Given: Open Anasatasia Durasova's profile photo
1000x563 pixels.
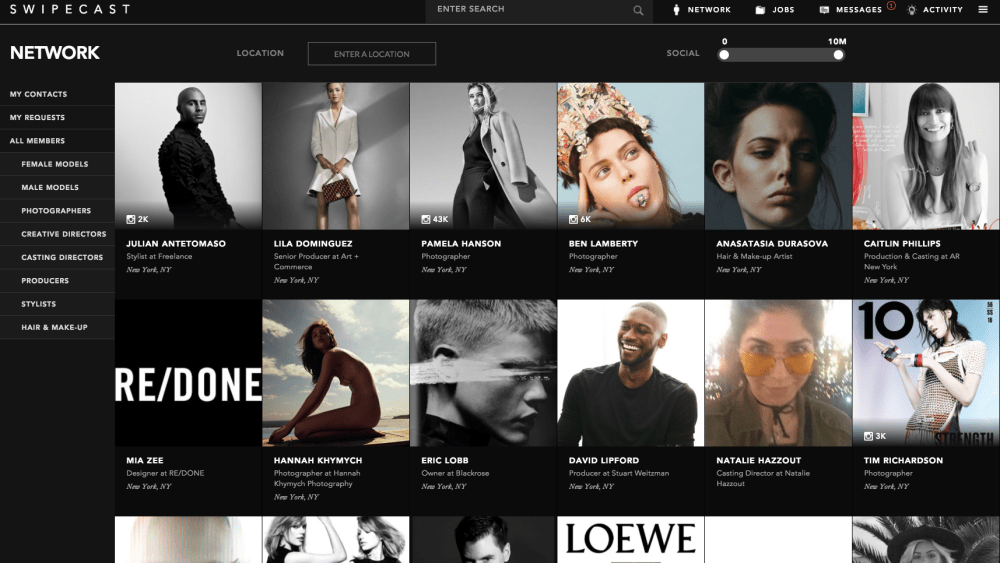Looking at the screenshot, I should [x=778, y=156].
